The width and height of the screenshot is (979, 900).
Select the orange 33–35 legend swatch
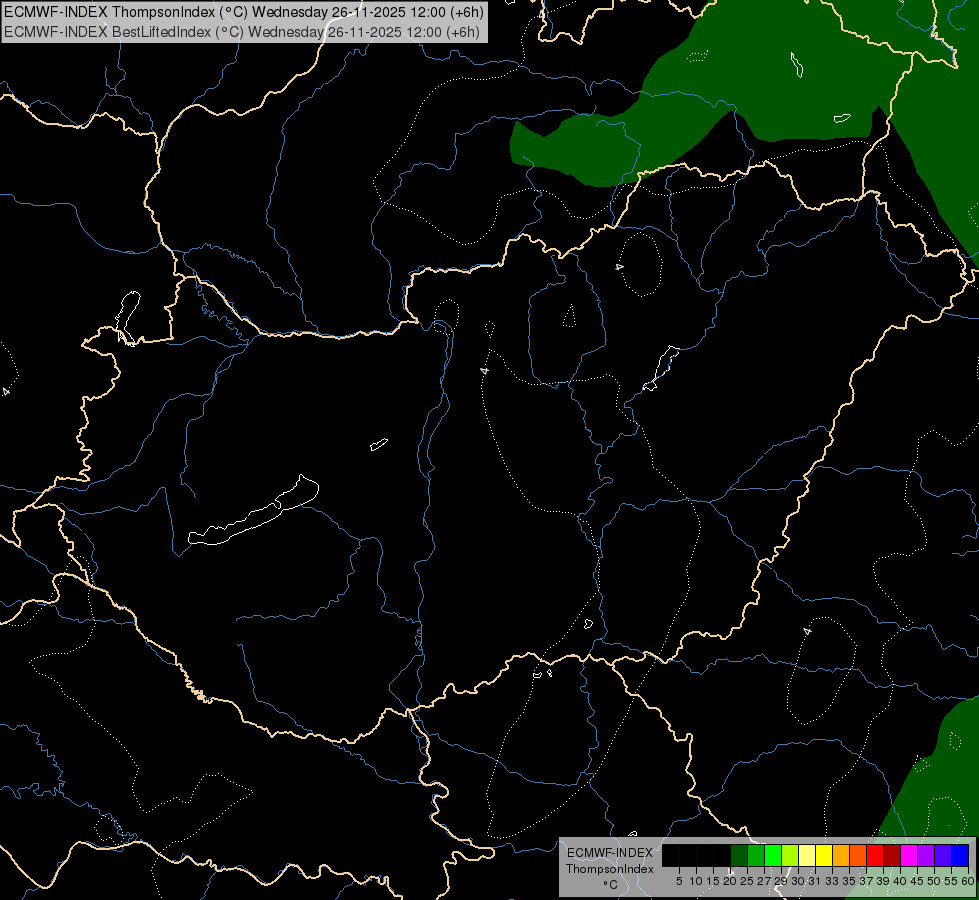click(x=841, y=855)
